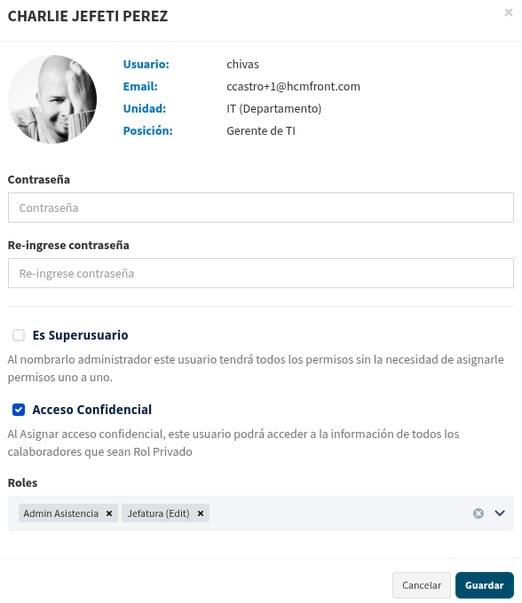Remove the Jefatura (Edit) role tag
Viewport: 522px width, 603px height.
click(x=200, y=513)
